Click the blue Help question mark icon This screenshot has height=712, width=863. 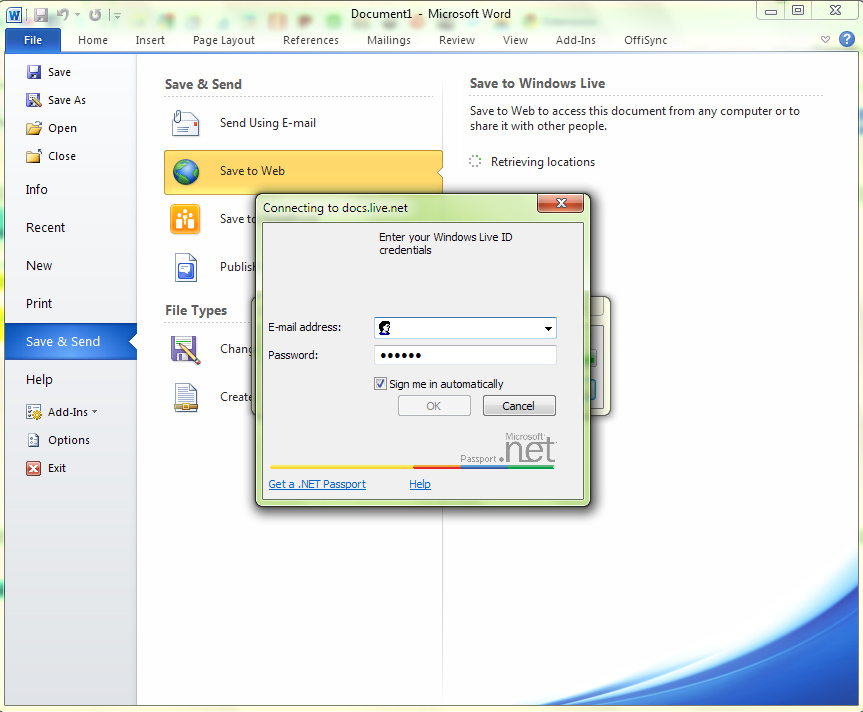846,39
